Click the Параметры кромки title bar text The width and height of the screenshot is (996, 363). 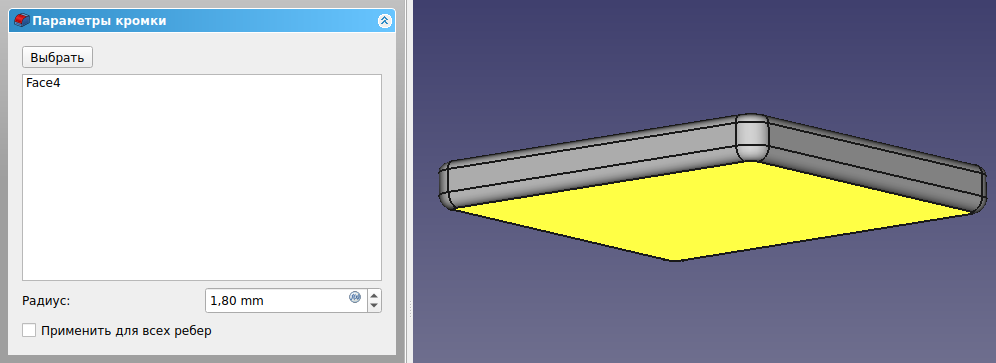pos(99,21)
